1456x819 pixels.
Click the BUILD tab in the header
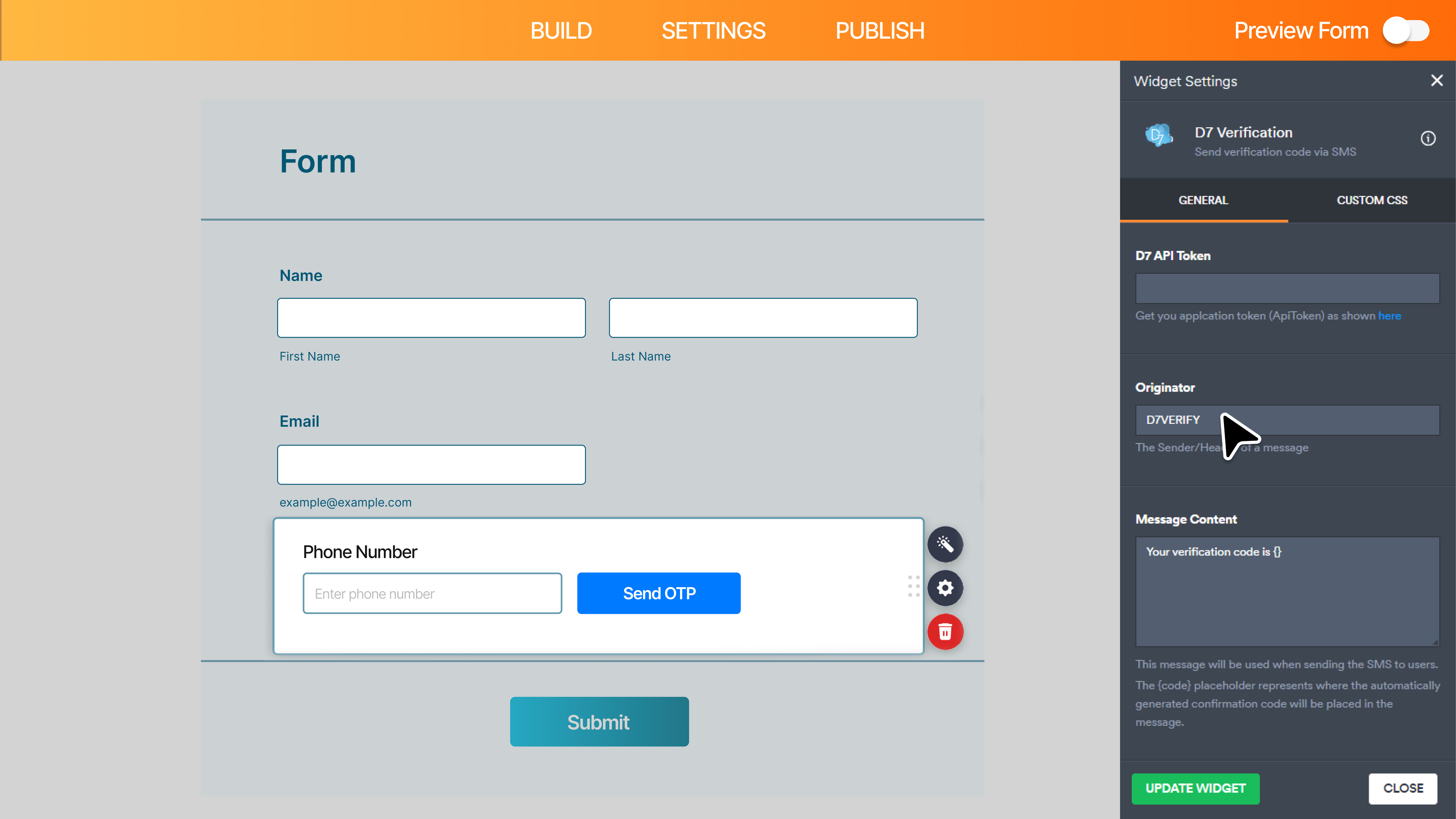(x=561, y=31)
